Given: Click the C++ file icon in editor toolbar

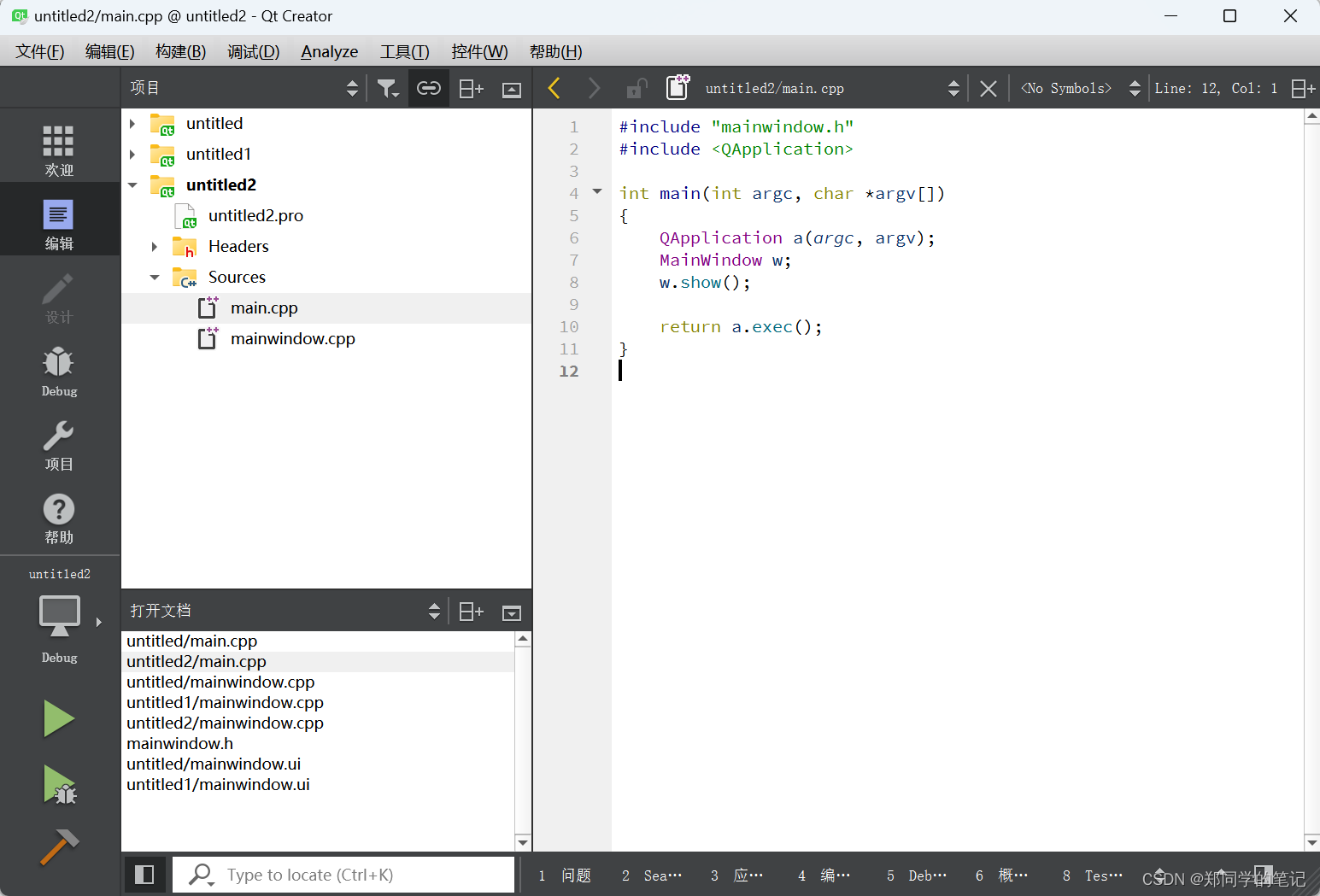Looking at the screenshot, I should tap(678, 87).
